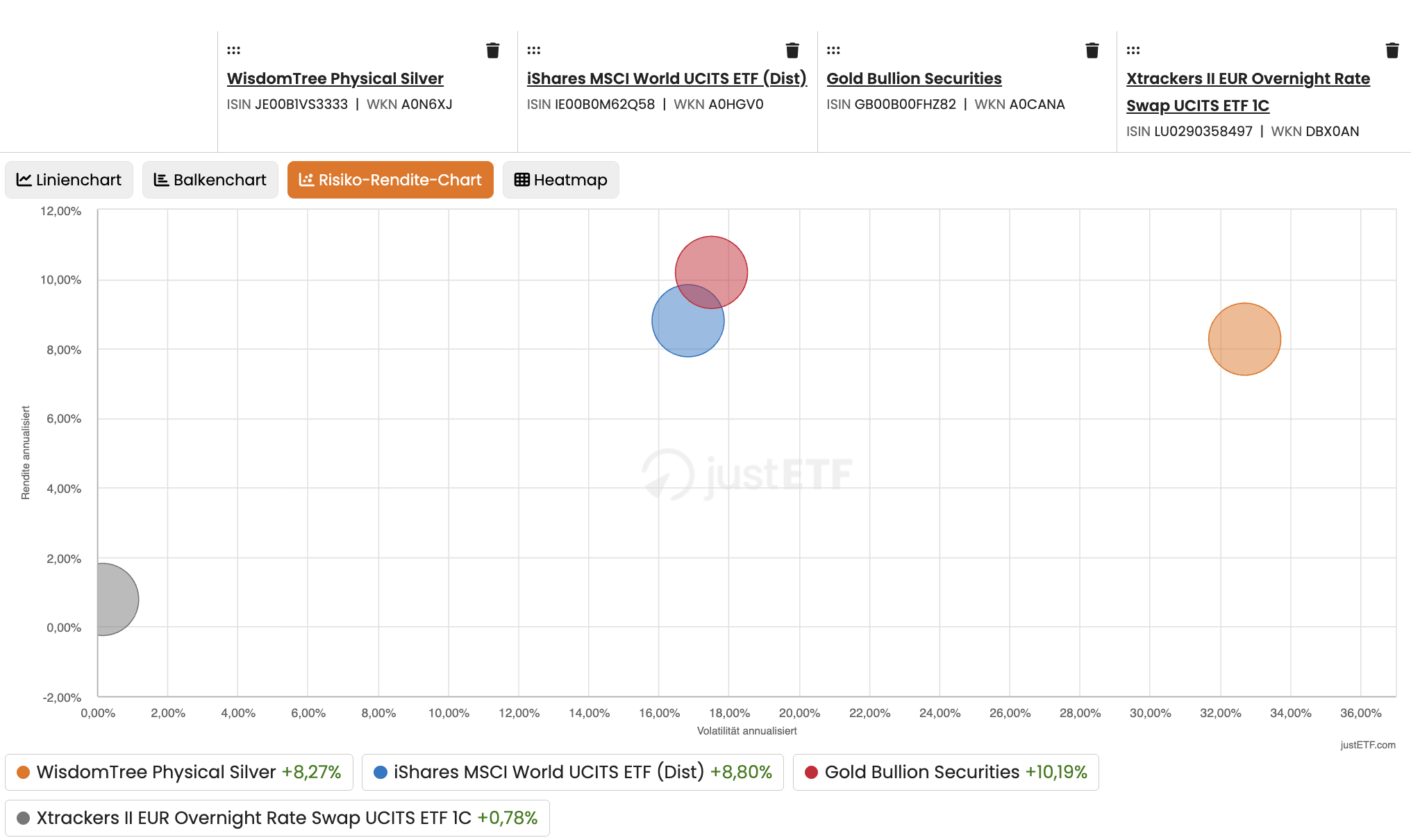The image size is (1411, 840).
Task: Open iShares MSCI World UCITS ETF (Dist) link
Action: [667, 78]
